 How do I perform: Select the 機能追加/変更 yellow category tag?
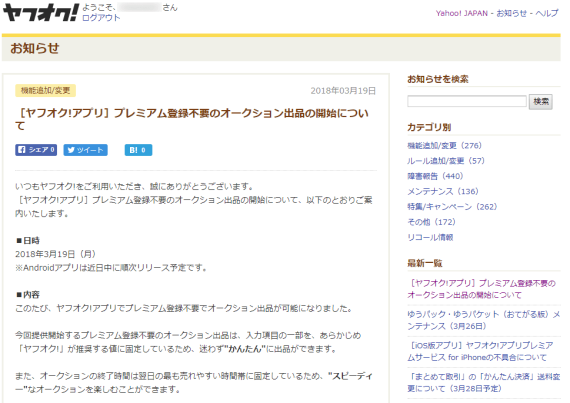coord(45,90)
